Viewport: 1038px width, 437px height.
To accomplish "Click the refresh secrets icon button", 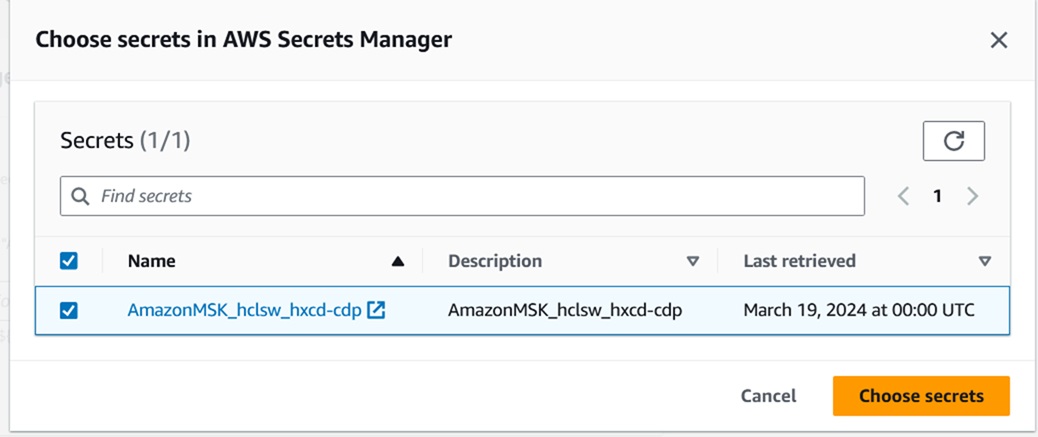I will point(953,141).
